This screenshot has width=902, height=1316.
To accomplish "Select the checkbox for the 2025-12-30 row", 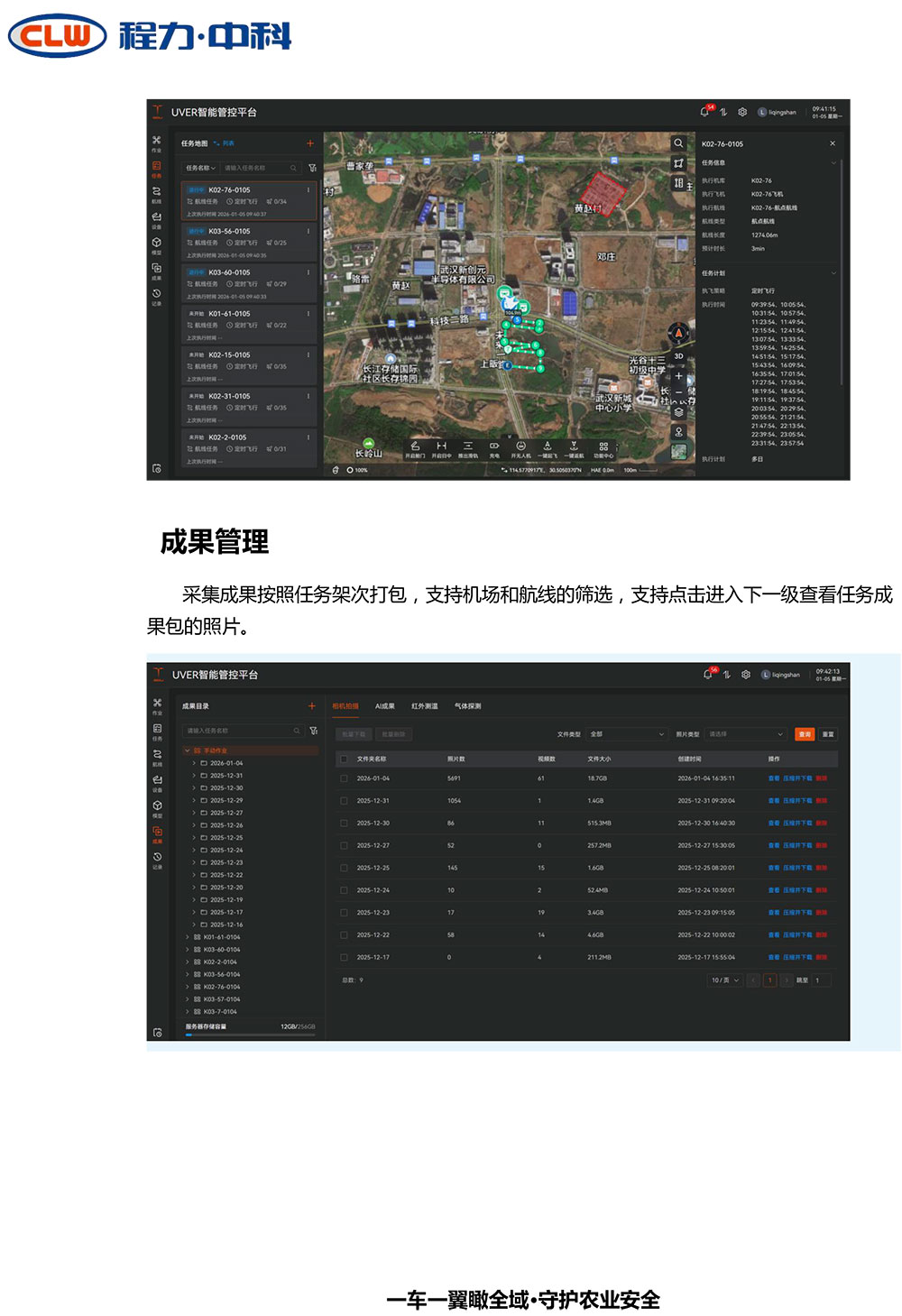I will point(344,824).
